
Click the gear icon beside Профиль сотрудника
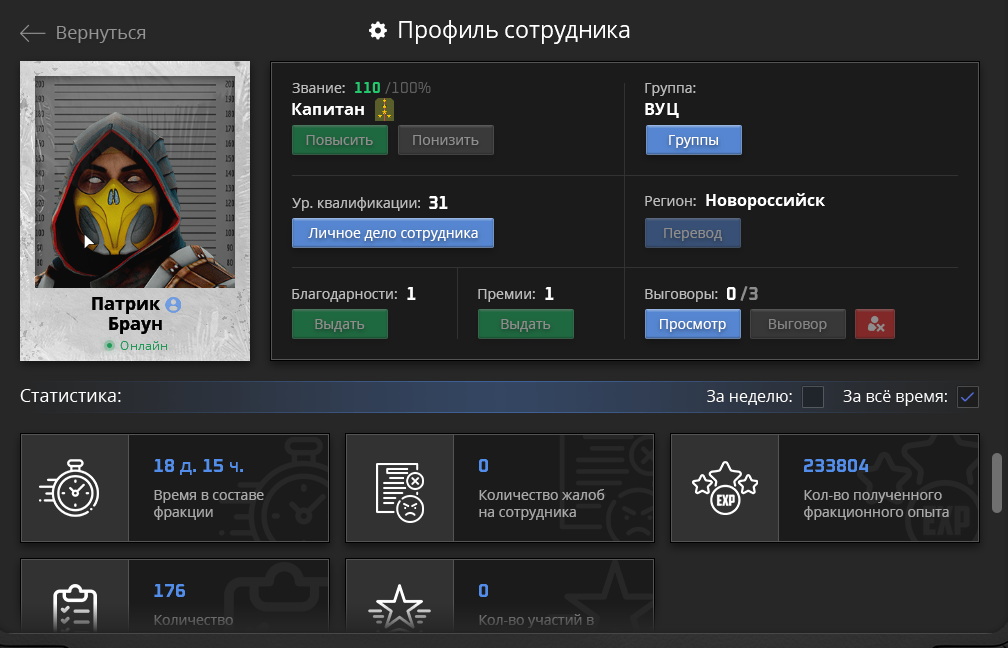[378, 30]
